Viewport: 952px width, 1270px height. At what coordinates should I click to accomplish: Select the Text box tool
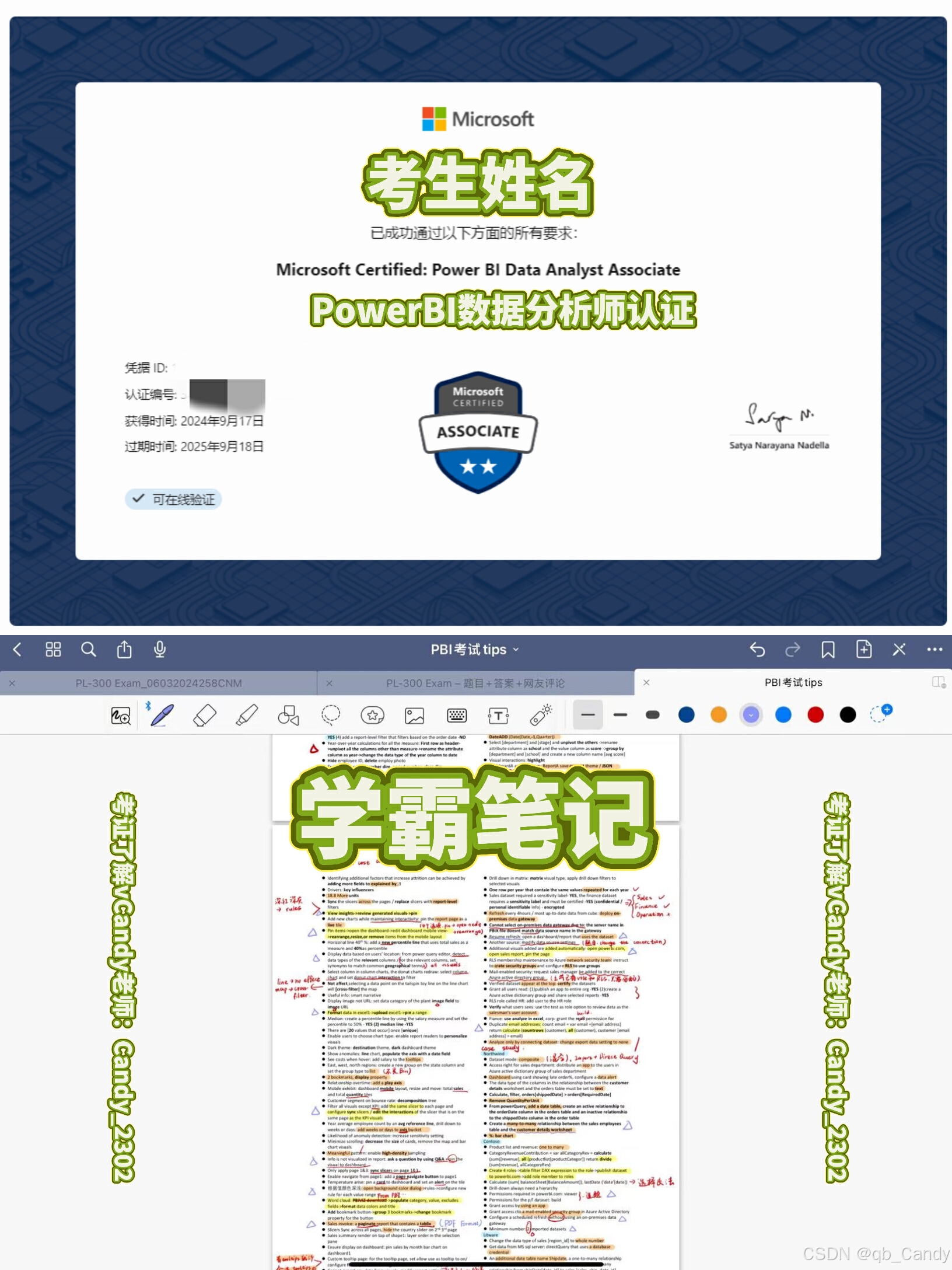pyautogui.click(x=499, y=716)
